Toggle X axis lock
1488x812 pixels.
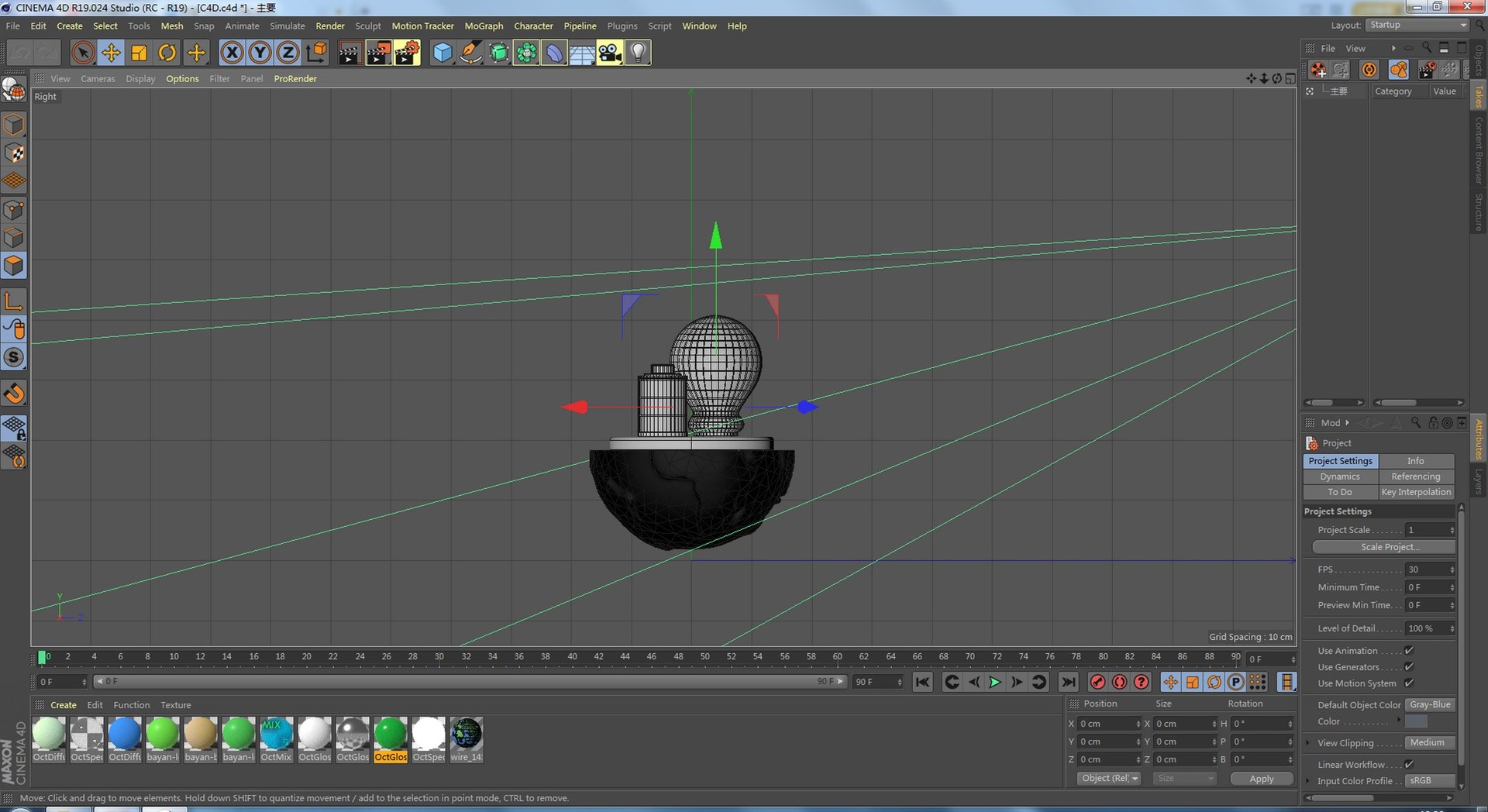point(232,53)
